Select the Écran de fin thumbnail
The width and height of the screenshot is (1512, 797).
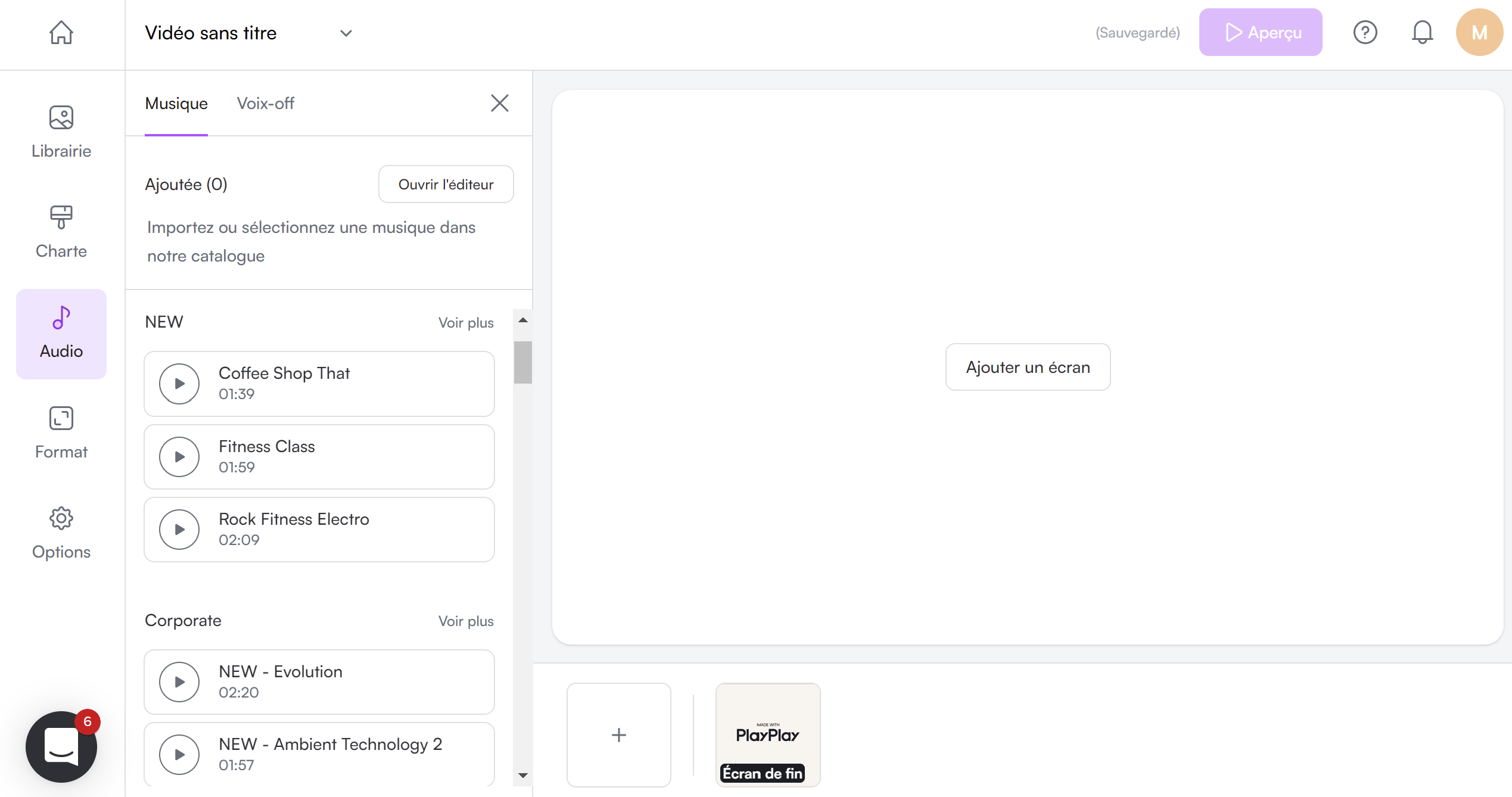pyautogui.click(x=767, y=734)
